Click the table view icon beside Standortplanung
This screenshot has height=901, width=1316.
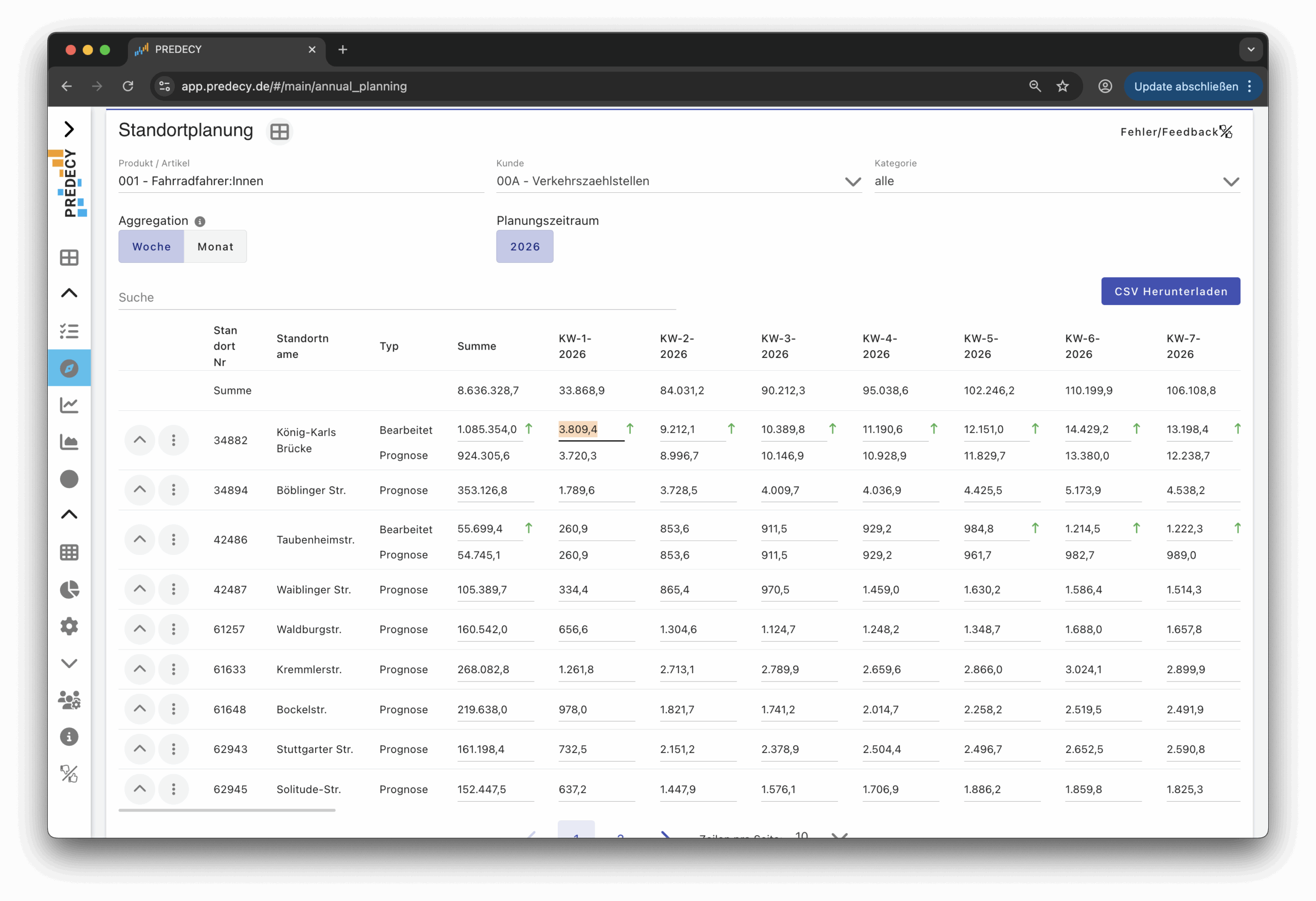coord(279,132)
